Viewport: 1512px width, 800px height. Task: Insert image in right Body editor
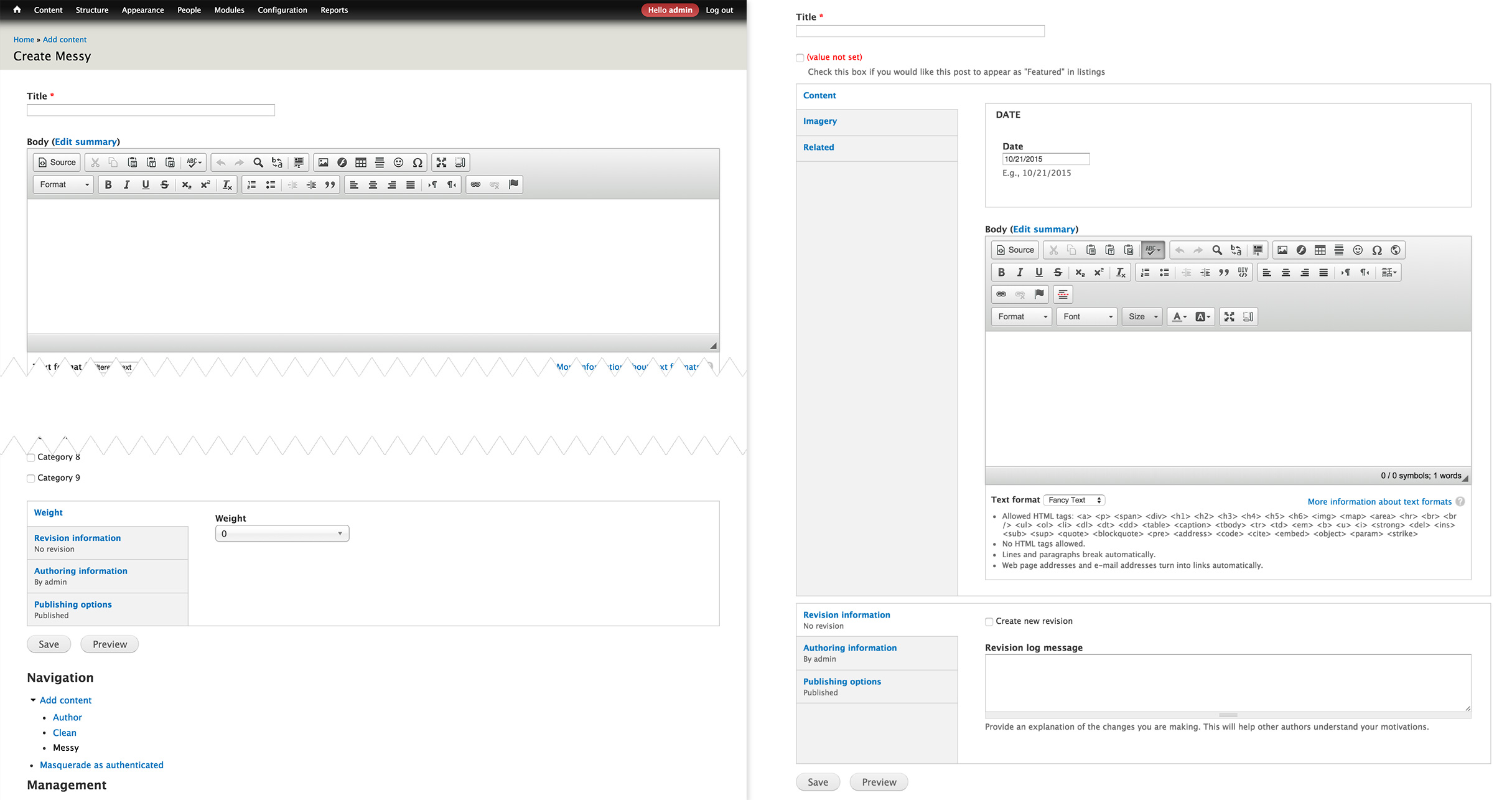tap(1282, 250)
